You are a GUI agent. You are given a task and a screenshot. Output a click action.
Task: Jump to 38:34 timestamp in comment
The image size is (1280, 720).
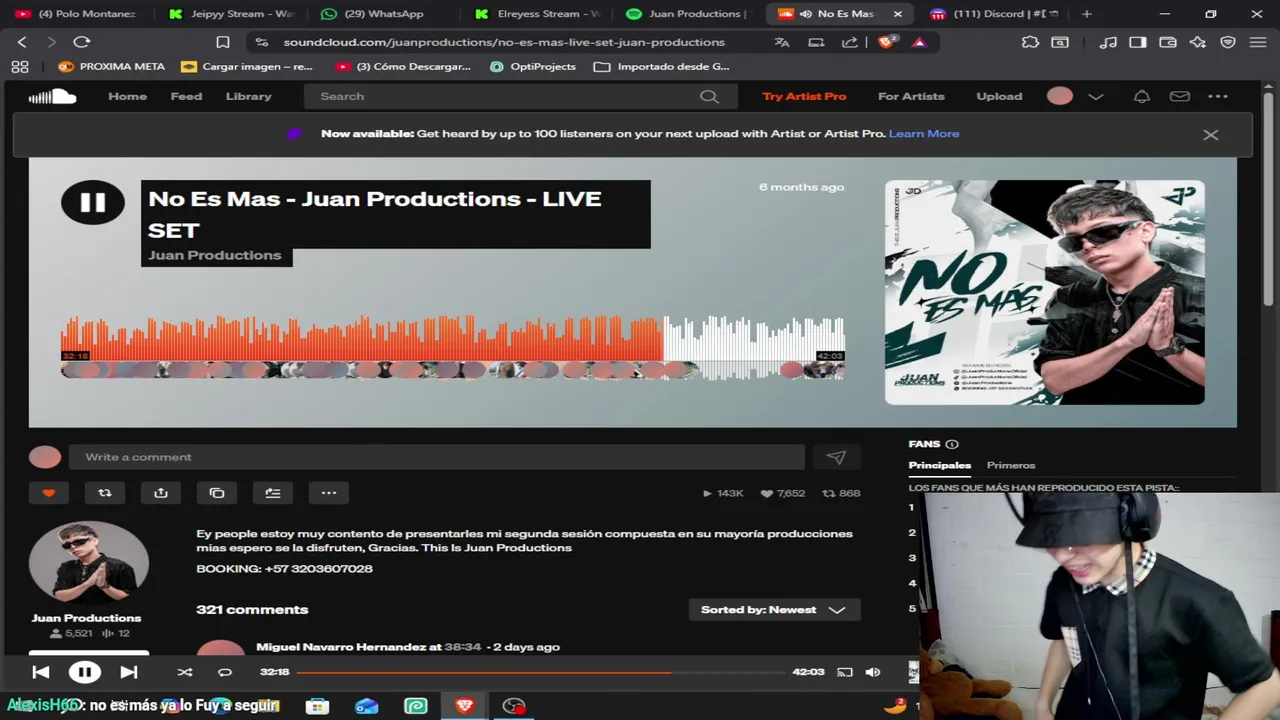pyautogui.click(x=462, y=647)
